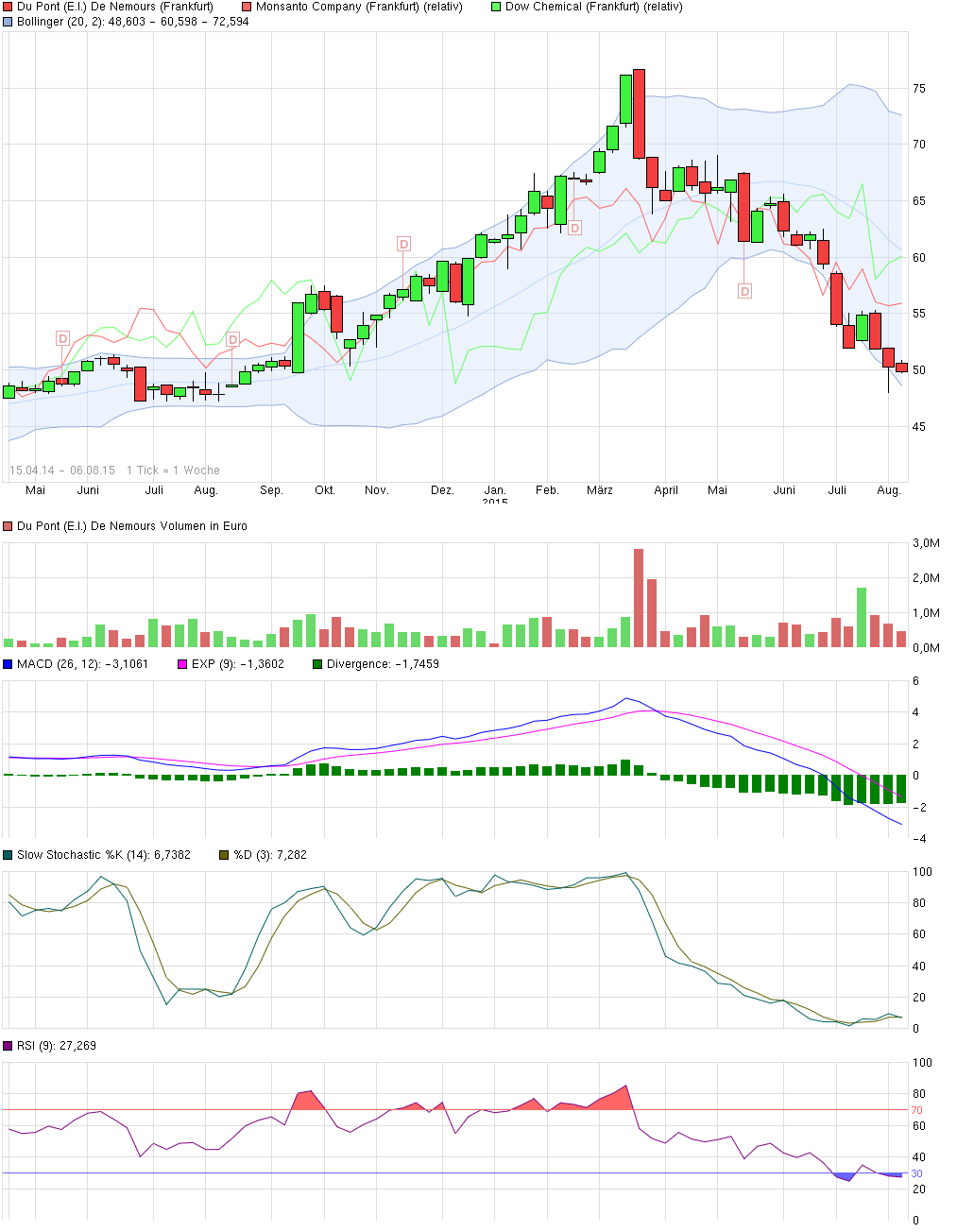Viewport: 957px width, 1232px height.
Task: Click the red Du Pont legend square
Action: coord(9,7)
